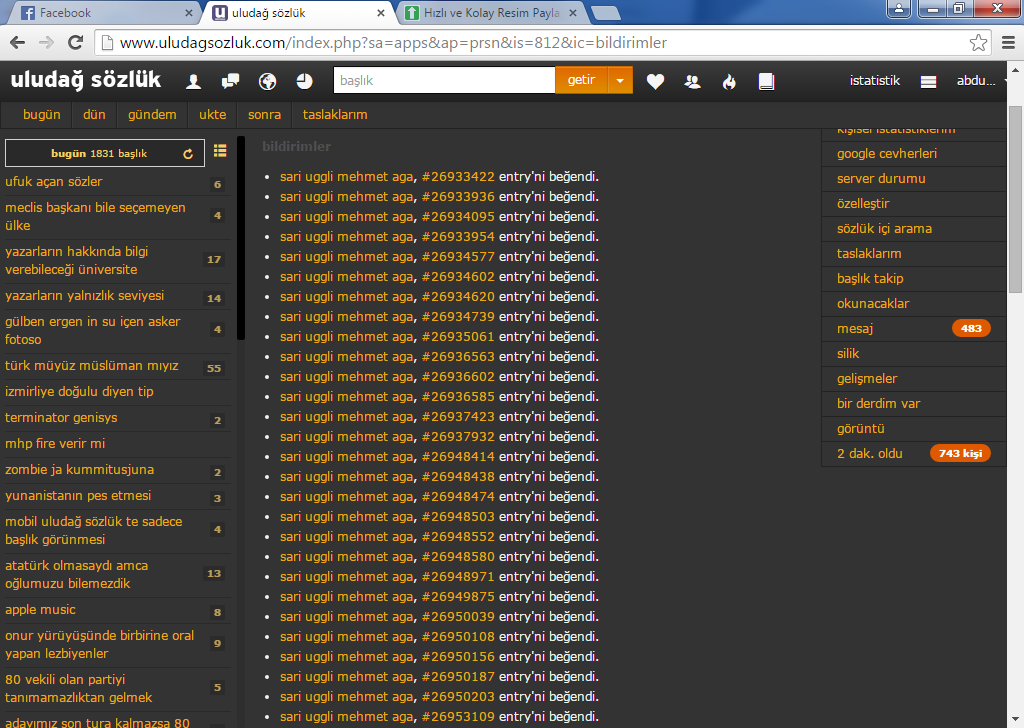1024x728 pixels.
Task: Select the sonra navigation tab
Action: pos(264,114)
